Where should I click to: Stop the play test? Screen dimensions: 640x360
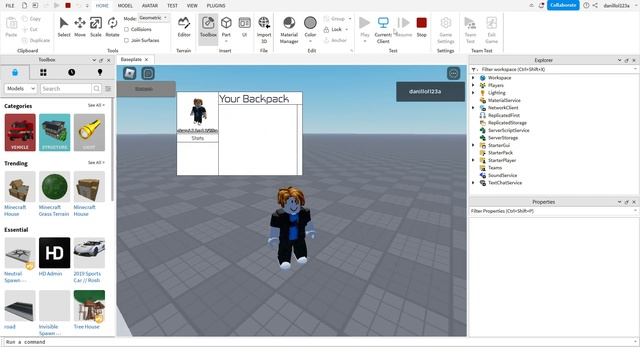click(422, 27)
